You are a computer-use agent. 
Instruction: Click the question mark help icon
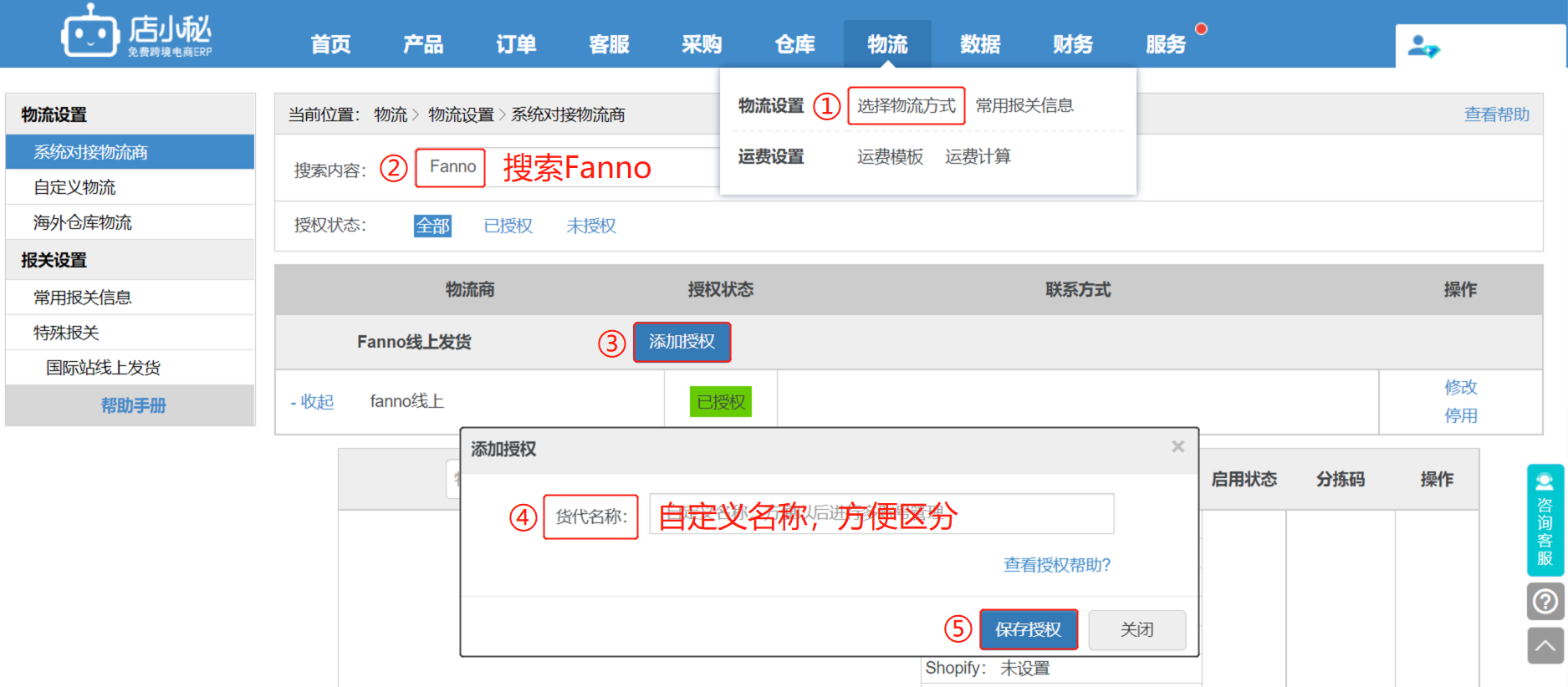coord(1545,601)
